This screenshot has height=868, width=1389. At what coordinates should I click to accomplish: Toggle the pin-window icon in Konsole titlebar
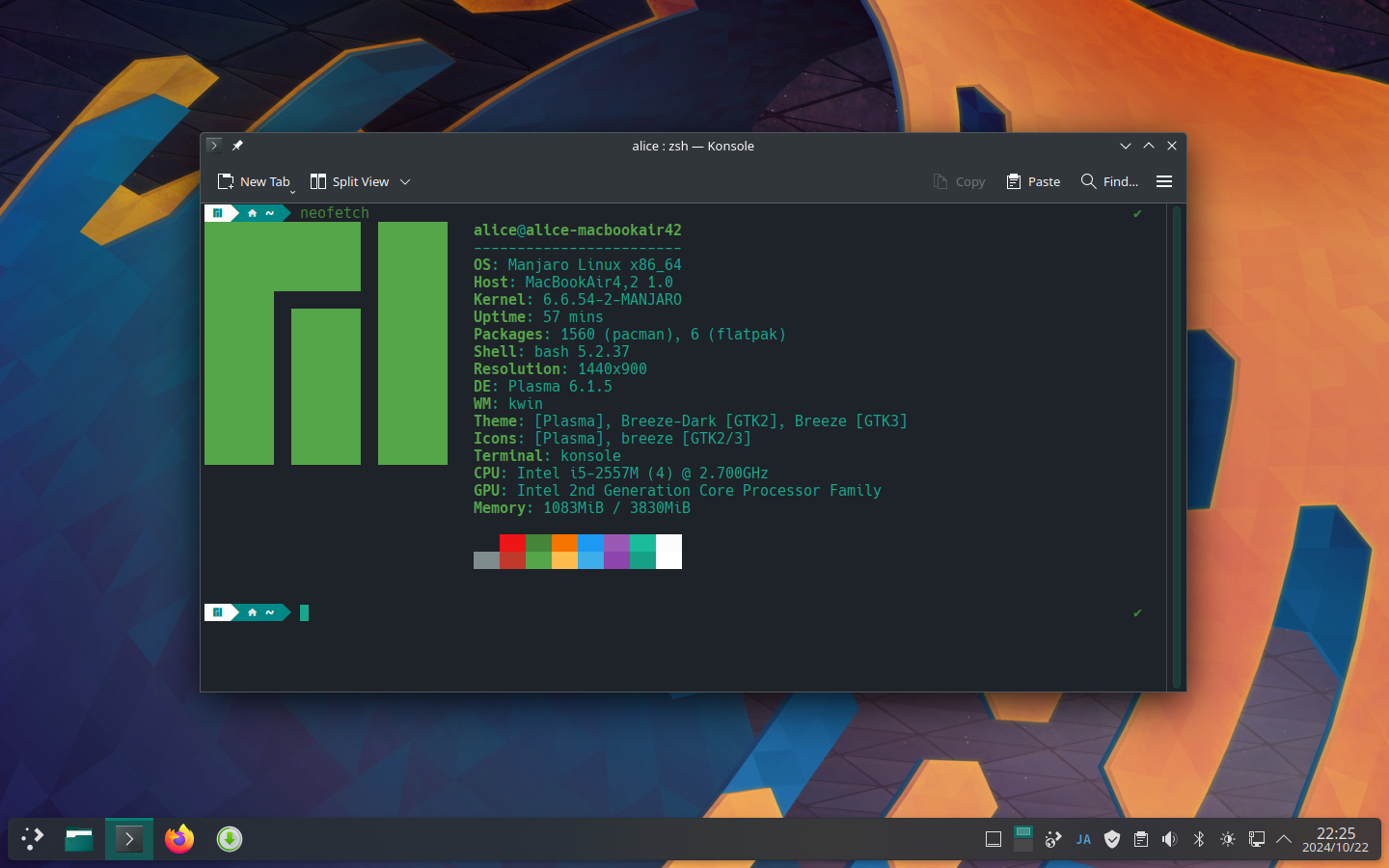coord(237,146)
